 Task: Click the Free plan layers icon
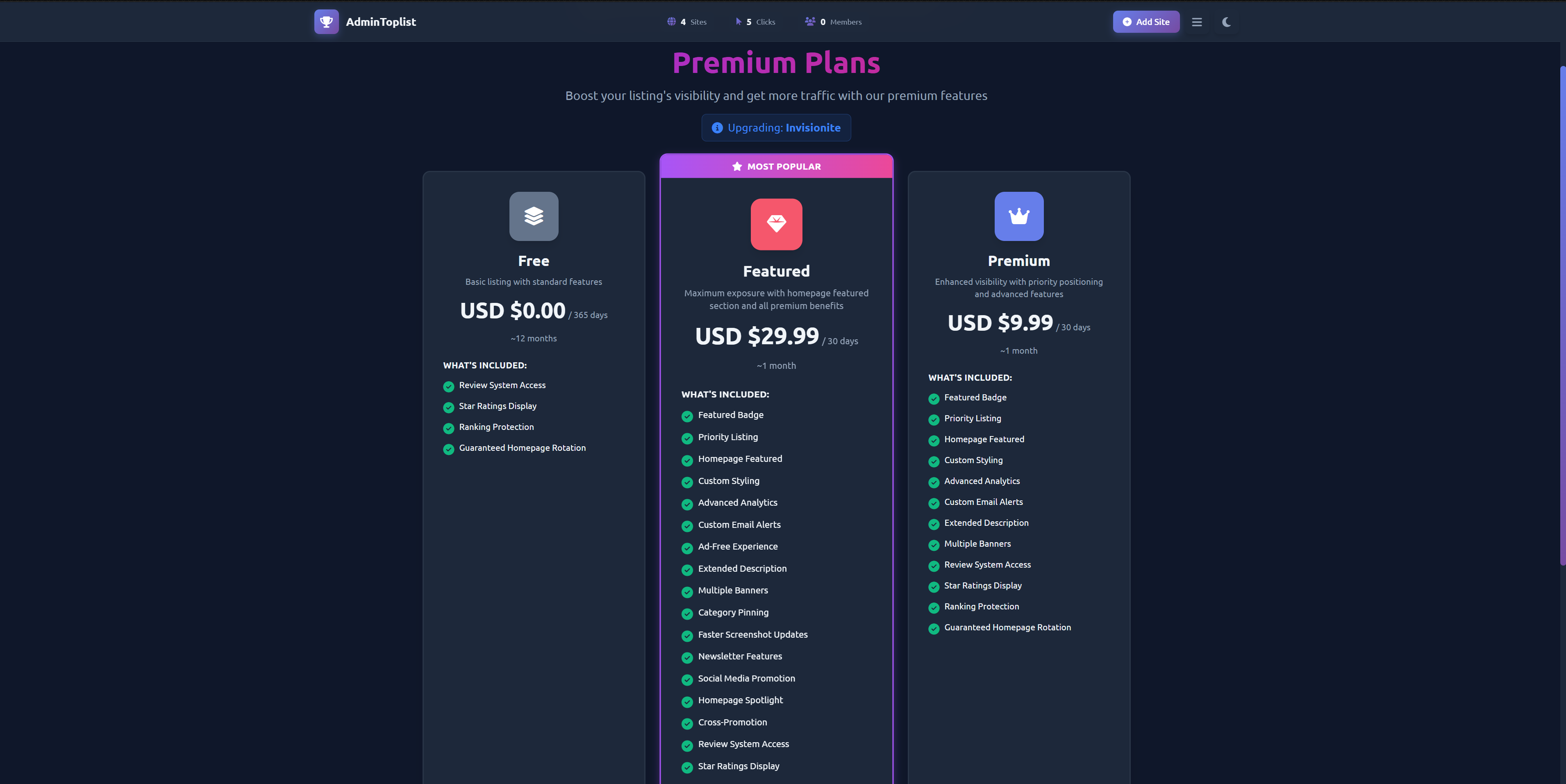534,216
